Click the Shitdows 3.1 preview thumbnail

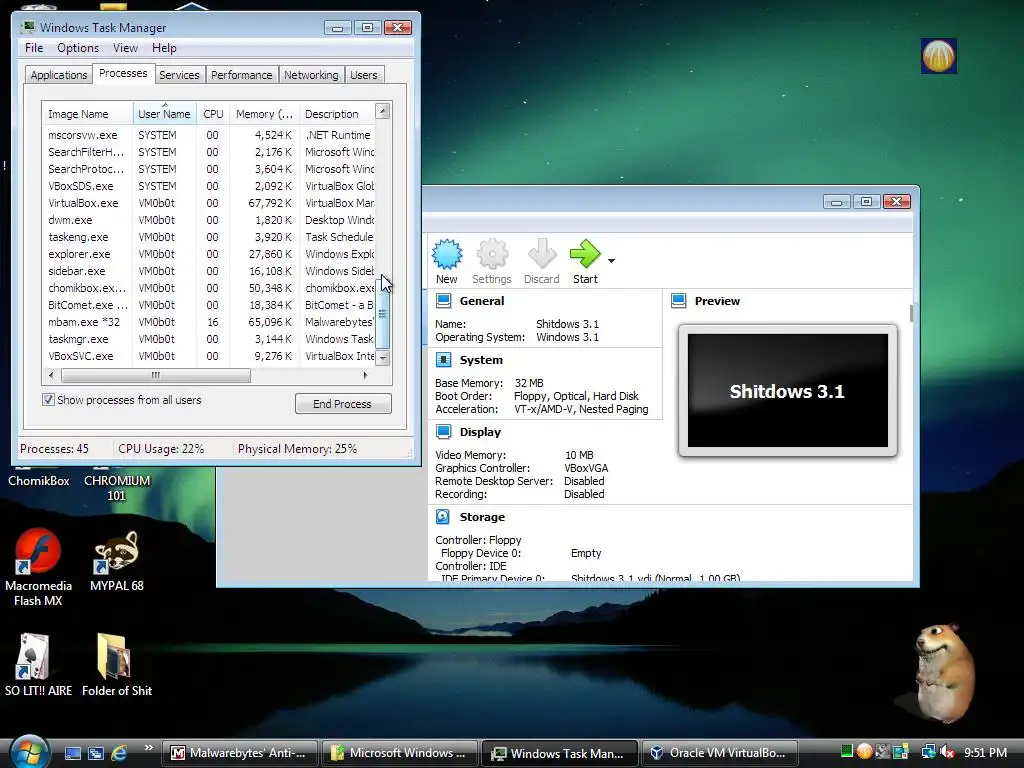(788, 391)
